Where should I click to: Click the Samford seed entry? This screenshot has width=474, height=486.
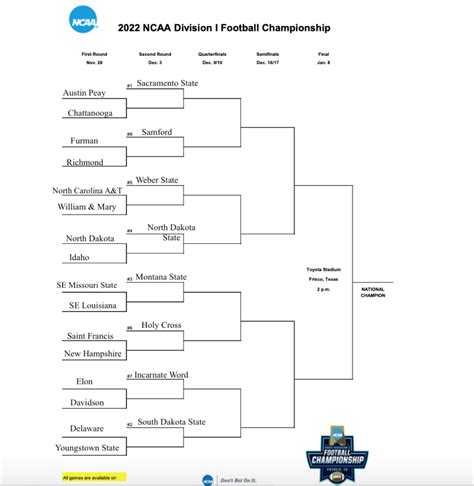coord(157,132)
